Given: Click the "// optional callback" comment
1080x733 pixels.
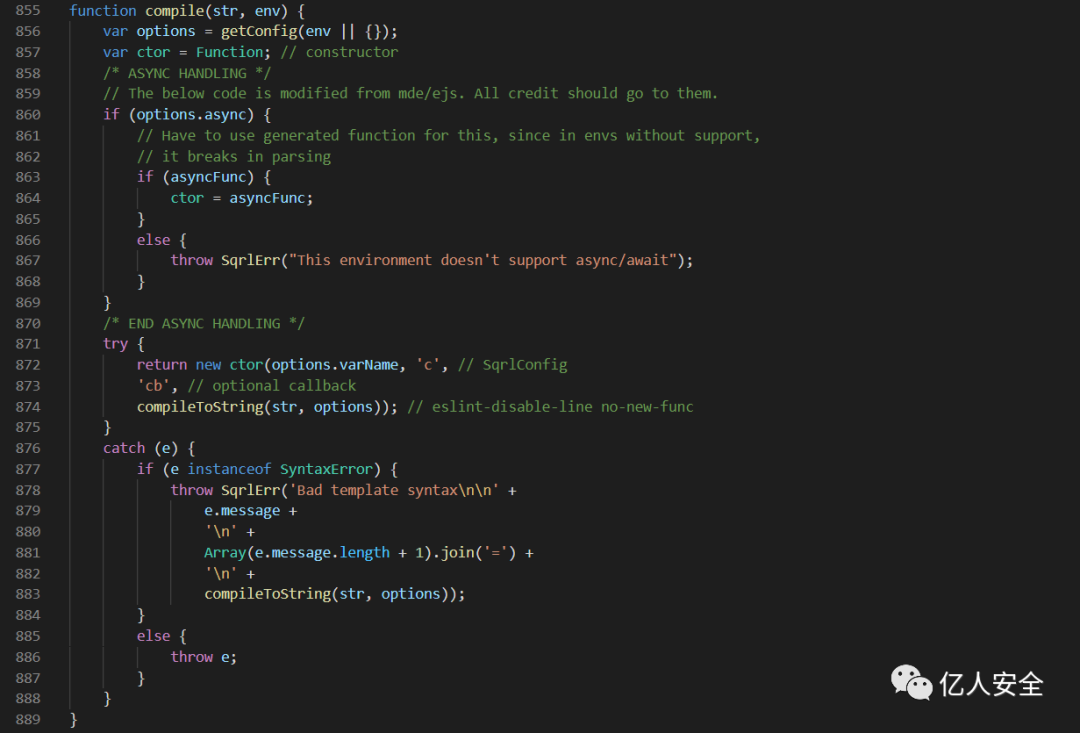Looking at the screenshot, I should pyautogui.click(x=271, y=386).
